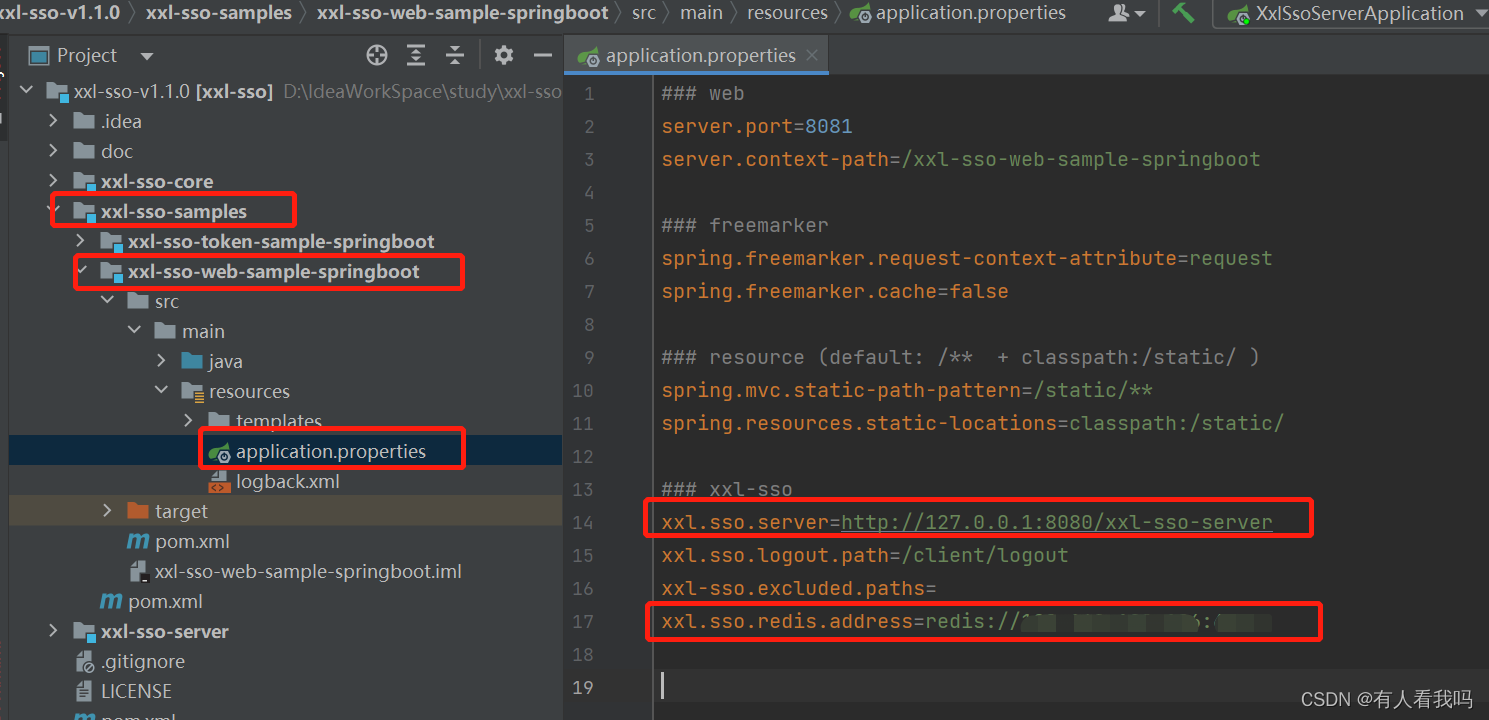Screen dimensions: 1489x720
Task: Click the ### freemarker comment line
Action: click(x=745, y=225)
